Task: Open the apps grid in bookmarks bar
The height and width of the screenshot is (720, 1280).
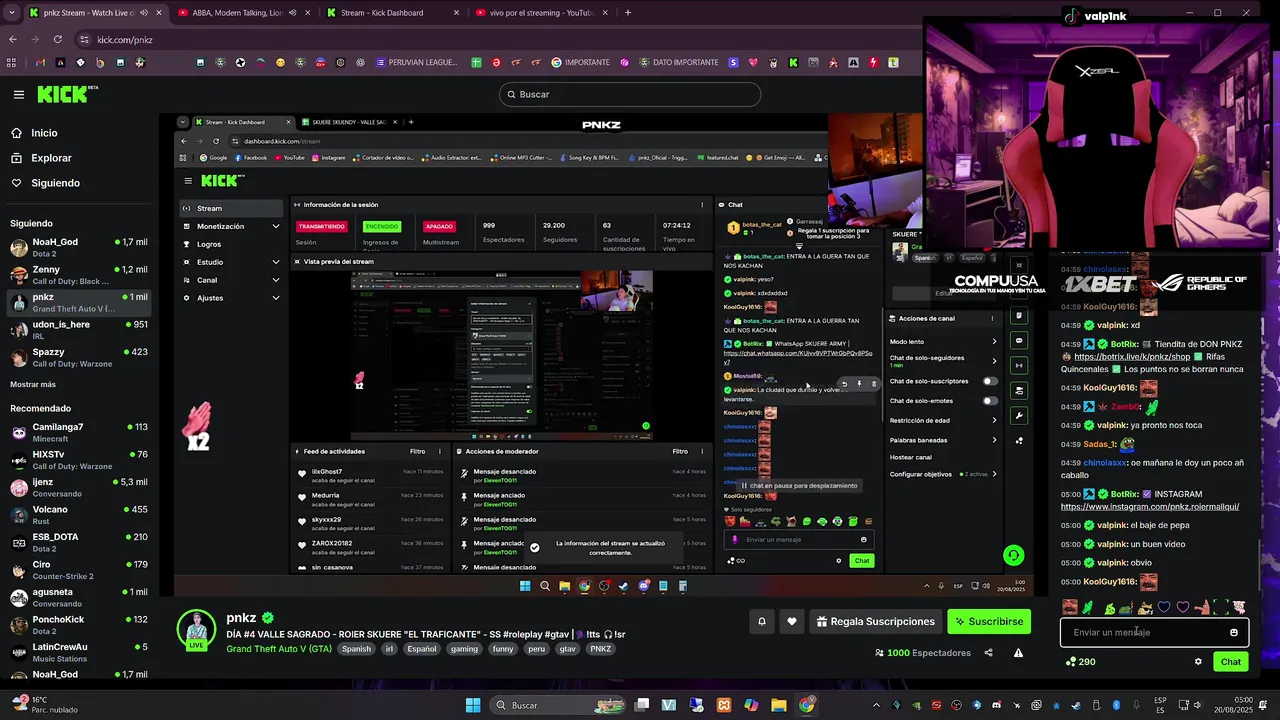Action: 11,62
